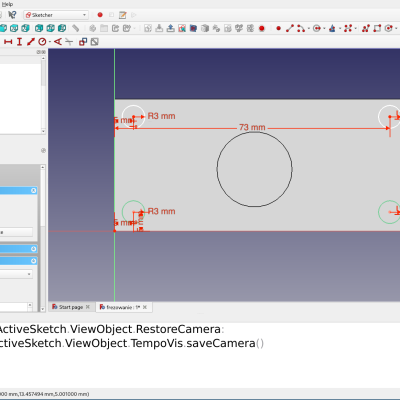Image resolution: width=400 pixels, height=400 pixels.
Task: Collapse the top blue task panel header
Action: pos(33,190)
